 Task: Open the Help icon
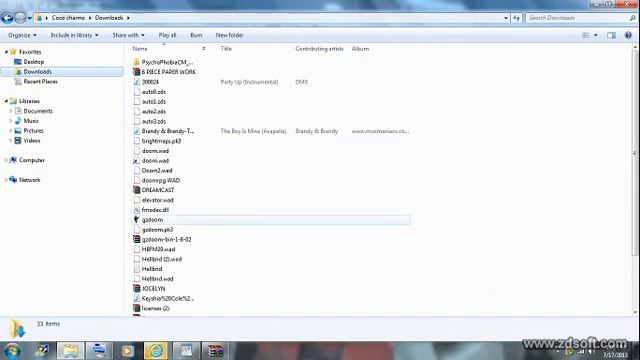point(628,36)
